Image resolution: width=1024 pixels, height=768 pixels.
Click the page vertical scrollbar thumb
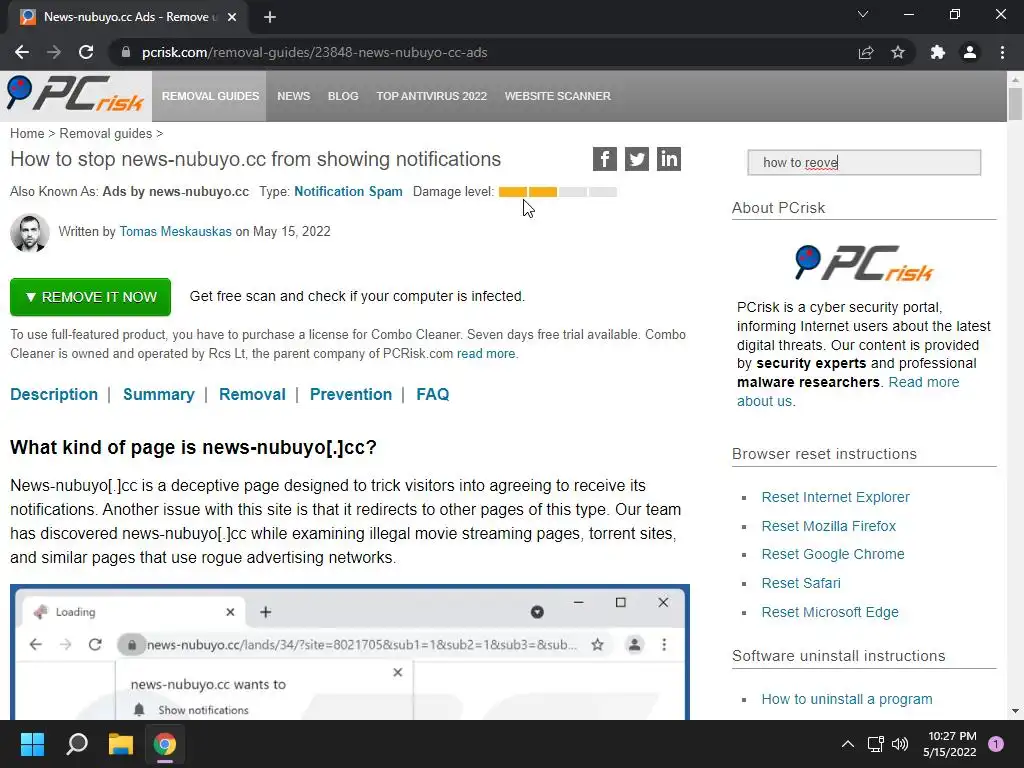tap(1015, 103)
